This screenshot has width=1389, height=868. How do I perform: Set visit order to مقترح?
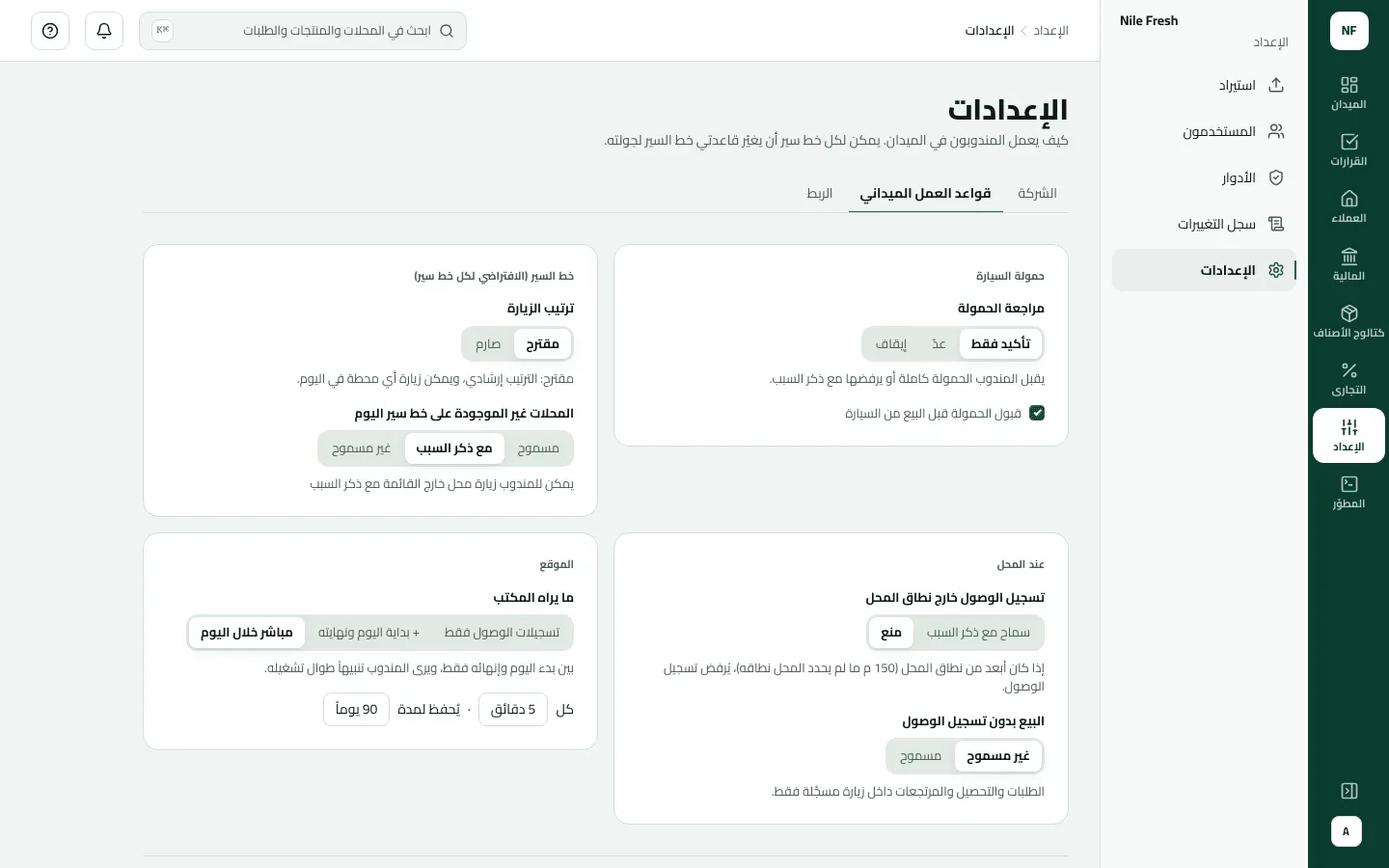[x=542, y=344]
